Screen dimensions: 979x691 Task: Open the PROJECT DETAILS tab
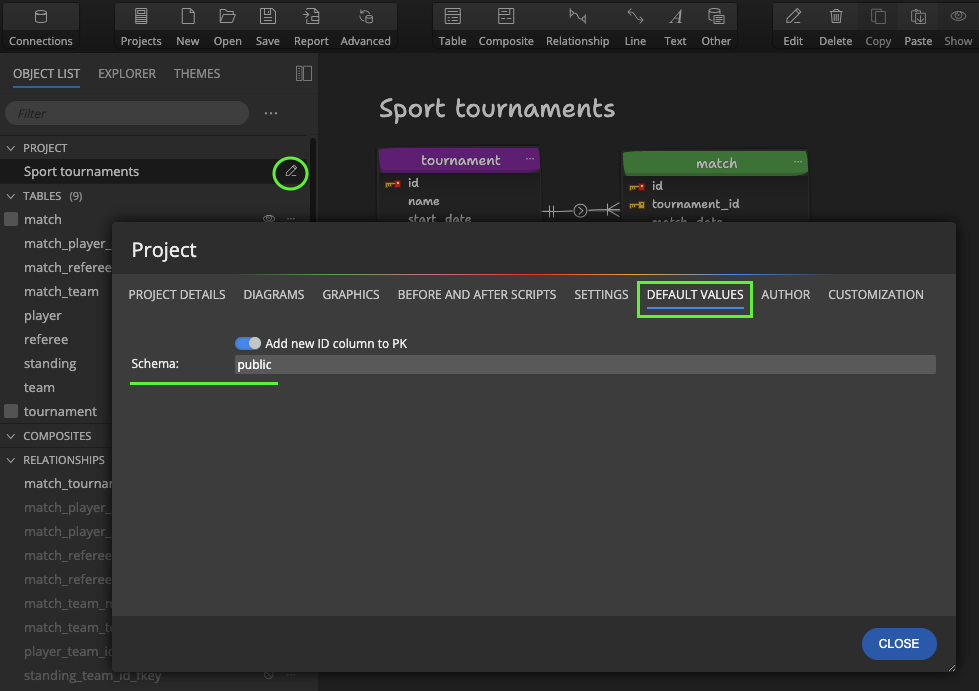point(177,295)
